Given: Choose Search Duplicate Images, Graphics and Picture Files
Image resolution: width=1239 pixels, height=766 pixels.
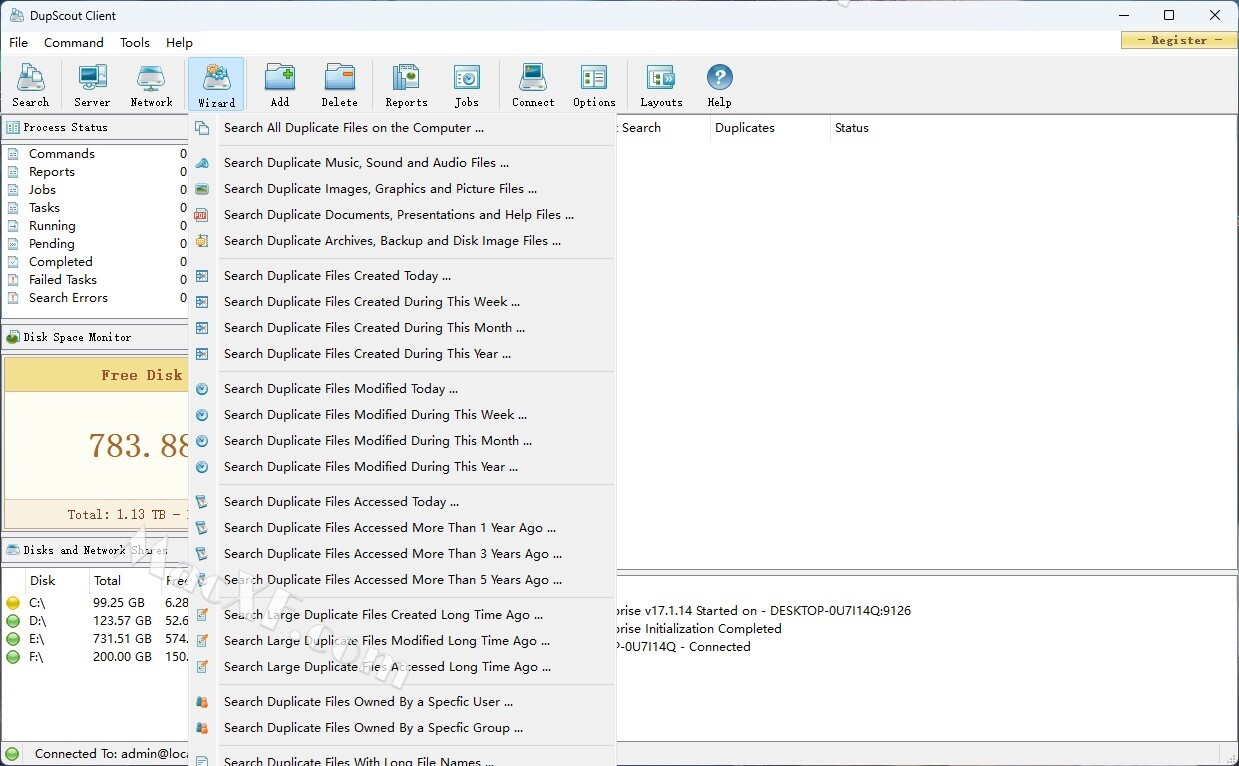Looking at the screenshot, I should [402, 189].
